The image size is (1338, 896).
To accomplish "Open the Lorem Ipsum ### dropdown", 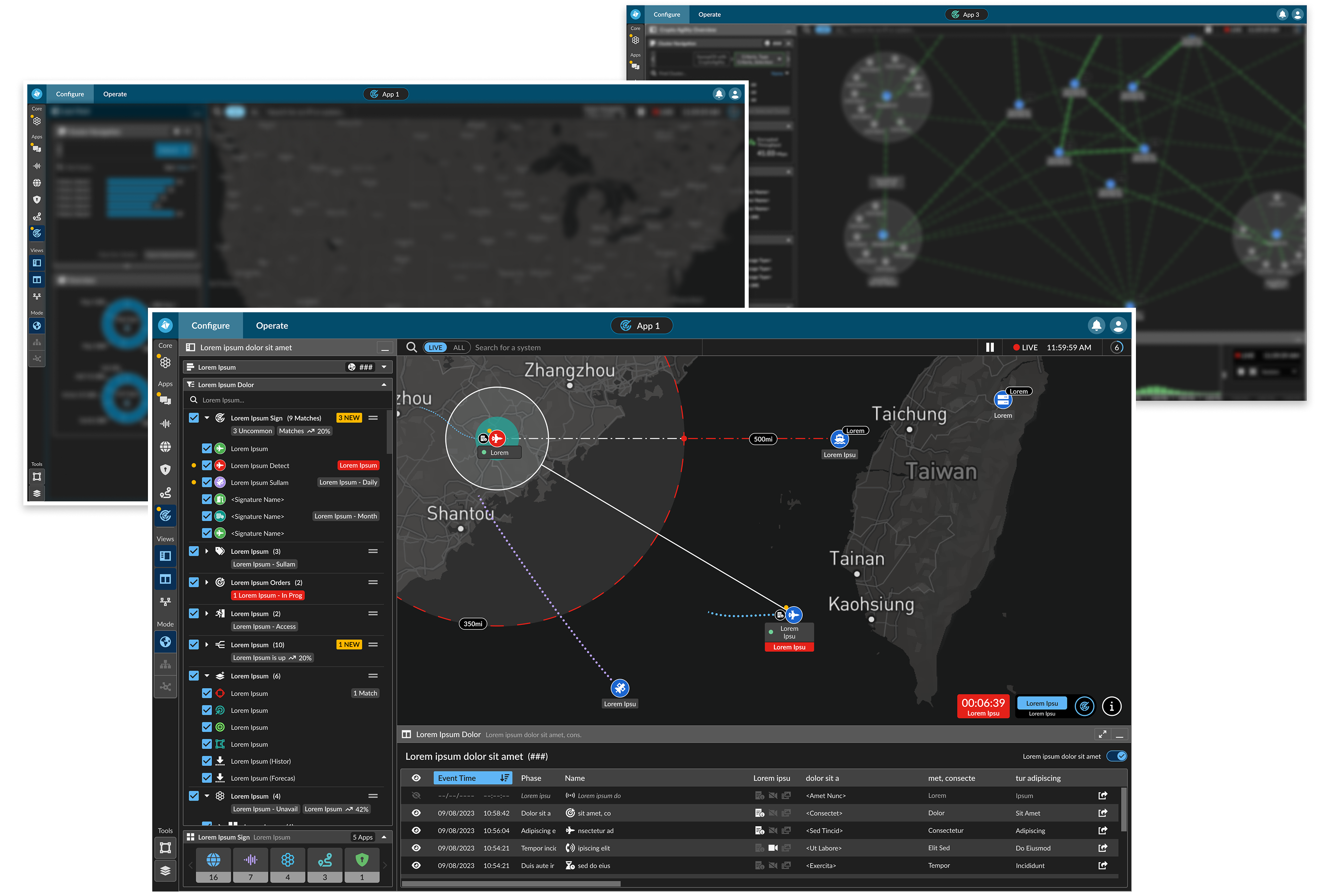I will pyautogui.click(x=384, y=367).
